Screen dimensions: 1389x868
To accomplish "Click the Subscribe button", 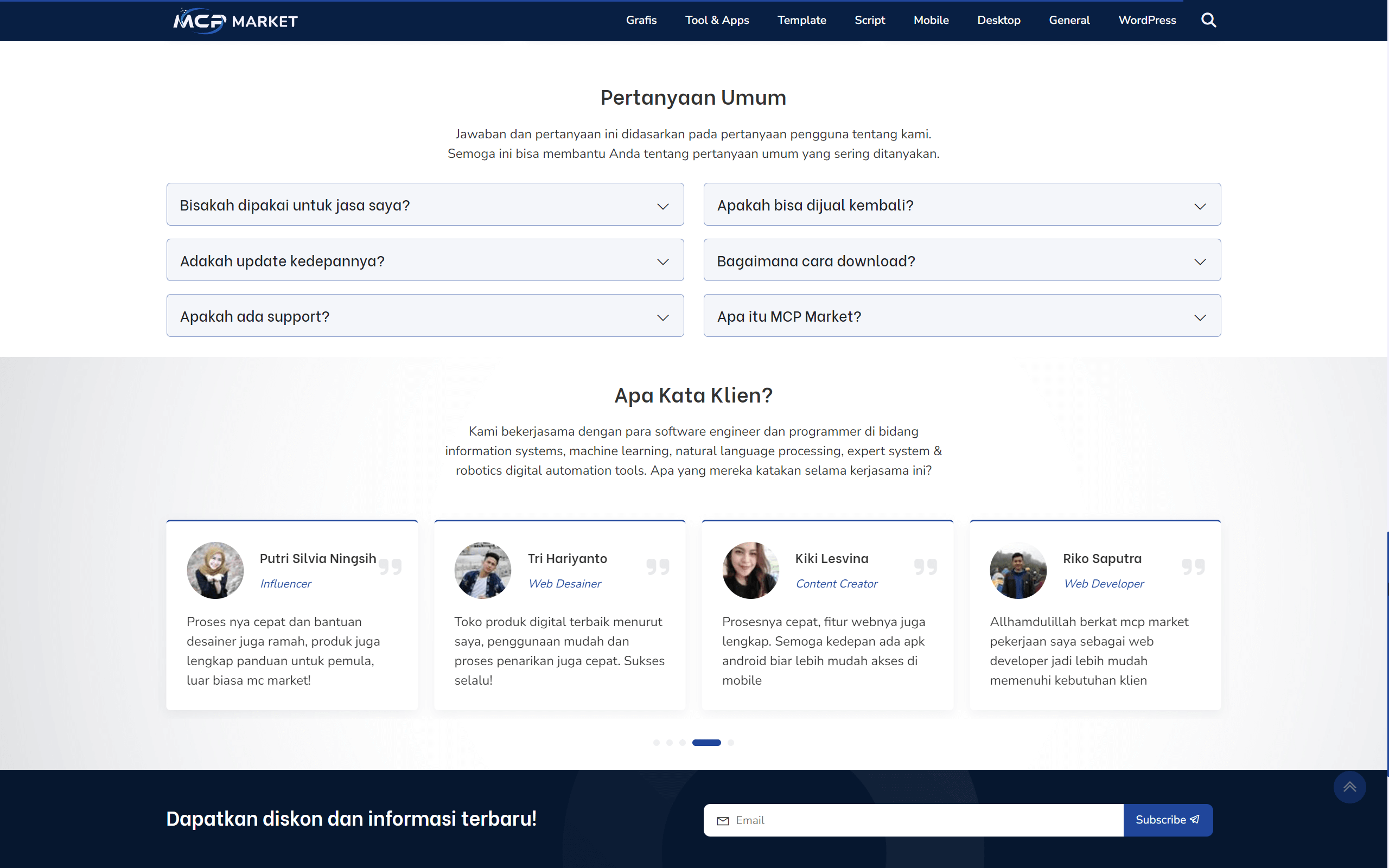I will (x=1168, y=820).
